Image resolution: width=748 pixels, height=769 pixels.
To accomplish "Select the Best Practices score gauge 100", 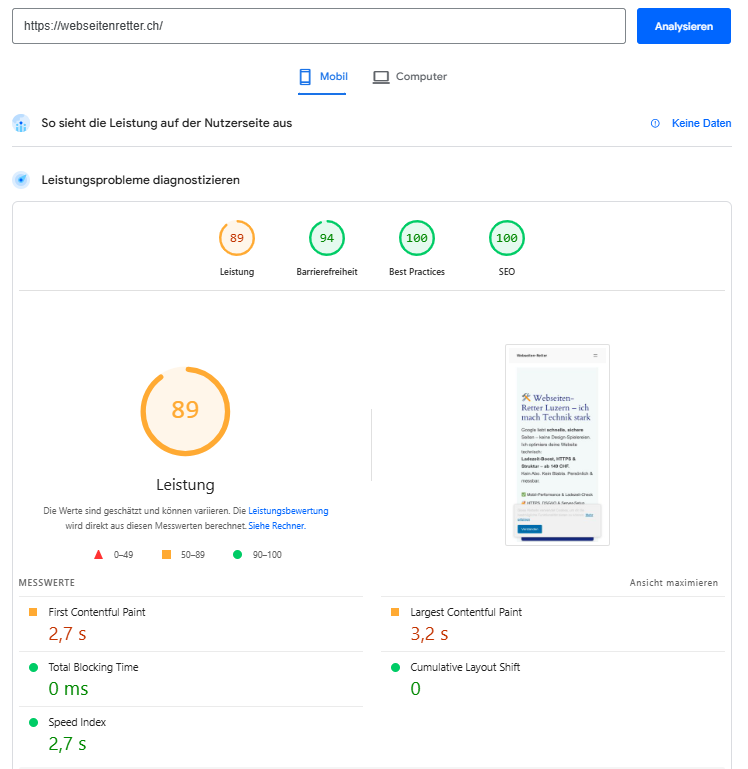I will tap(417, 238).
